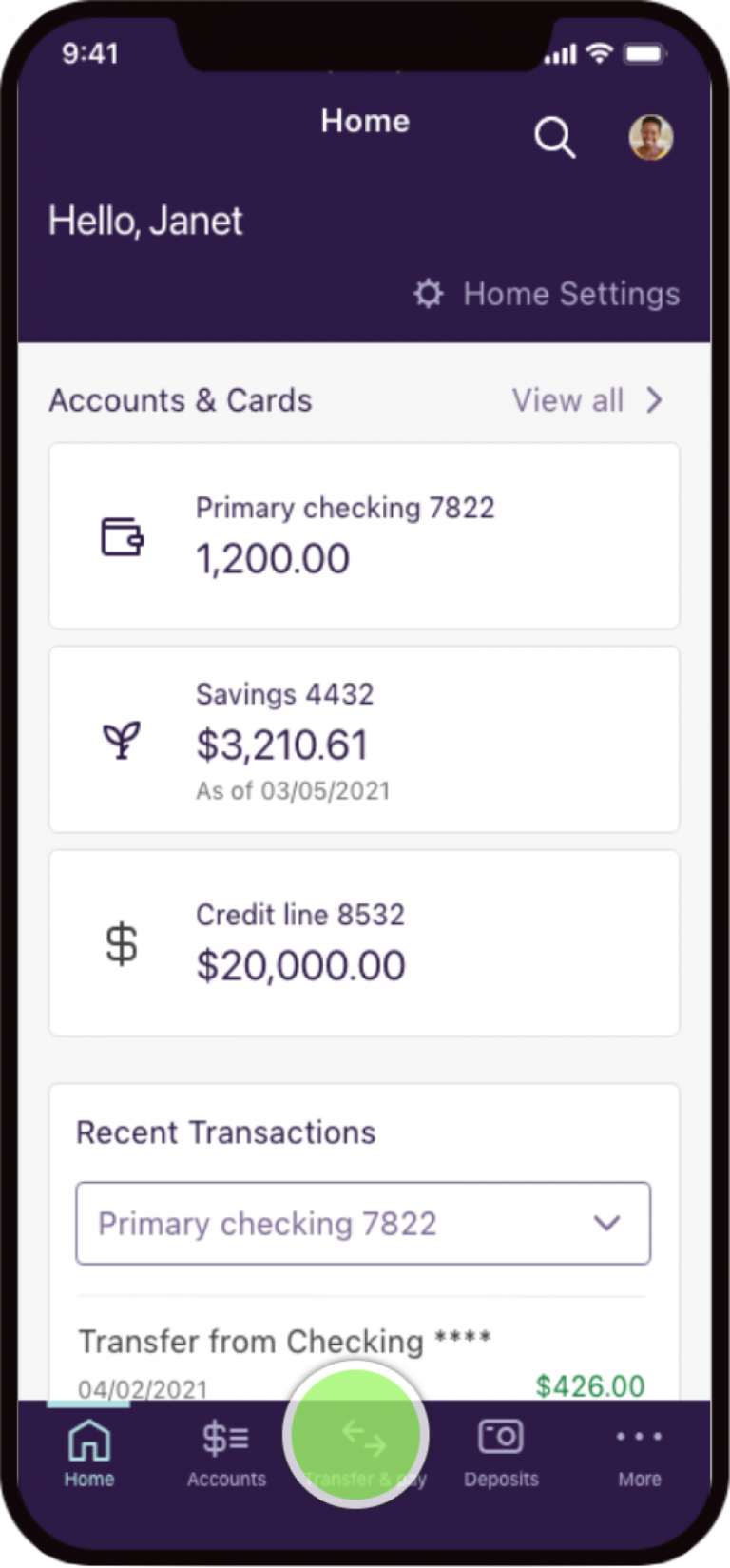Tap the dollar icon for Credit line
The width and height of the screenshot is (730, 1568).
[122, 944]
